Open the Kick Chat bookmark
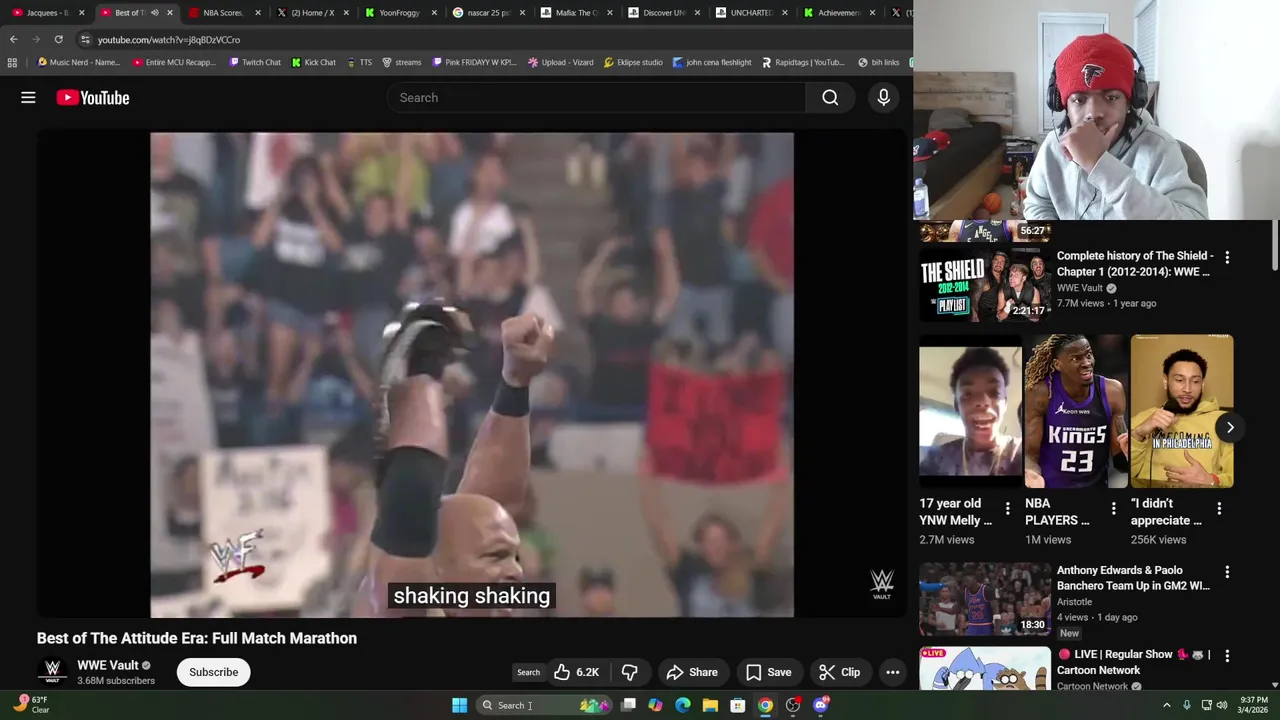This screenshot has height=720, width=1280. [313, 62]
